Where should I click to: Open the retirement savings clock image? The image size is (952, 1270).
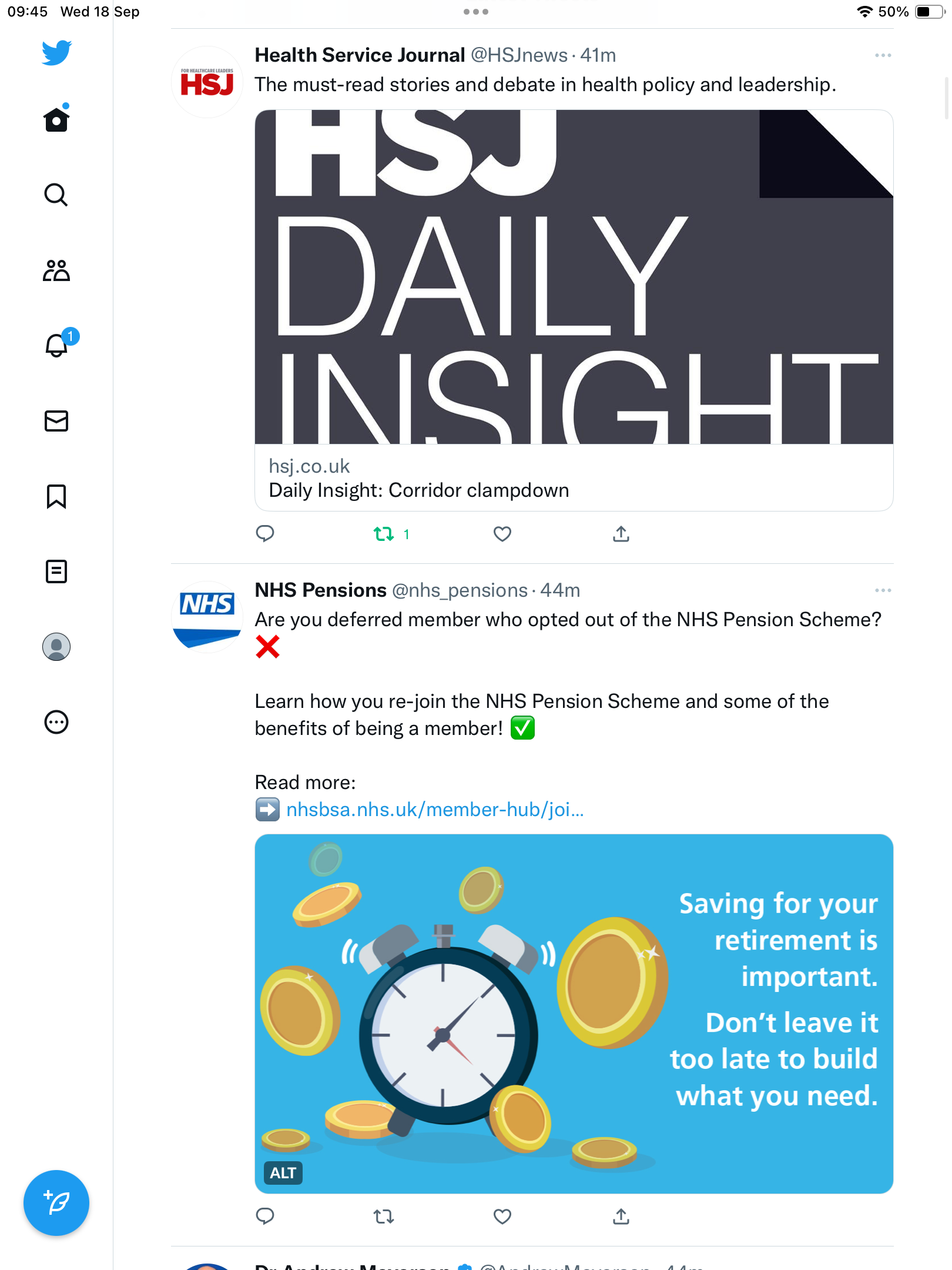(x=574, y=1014)
